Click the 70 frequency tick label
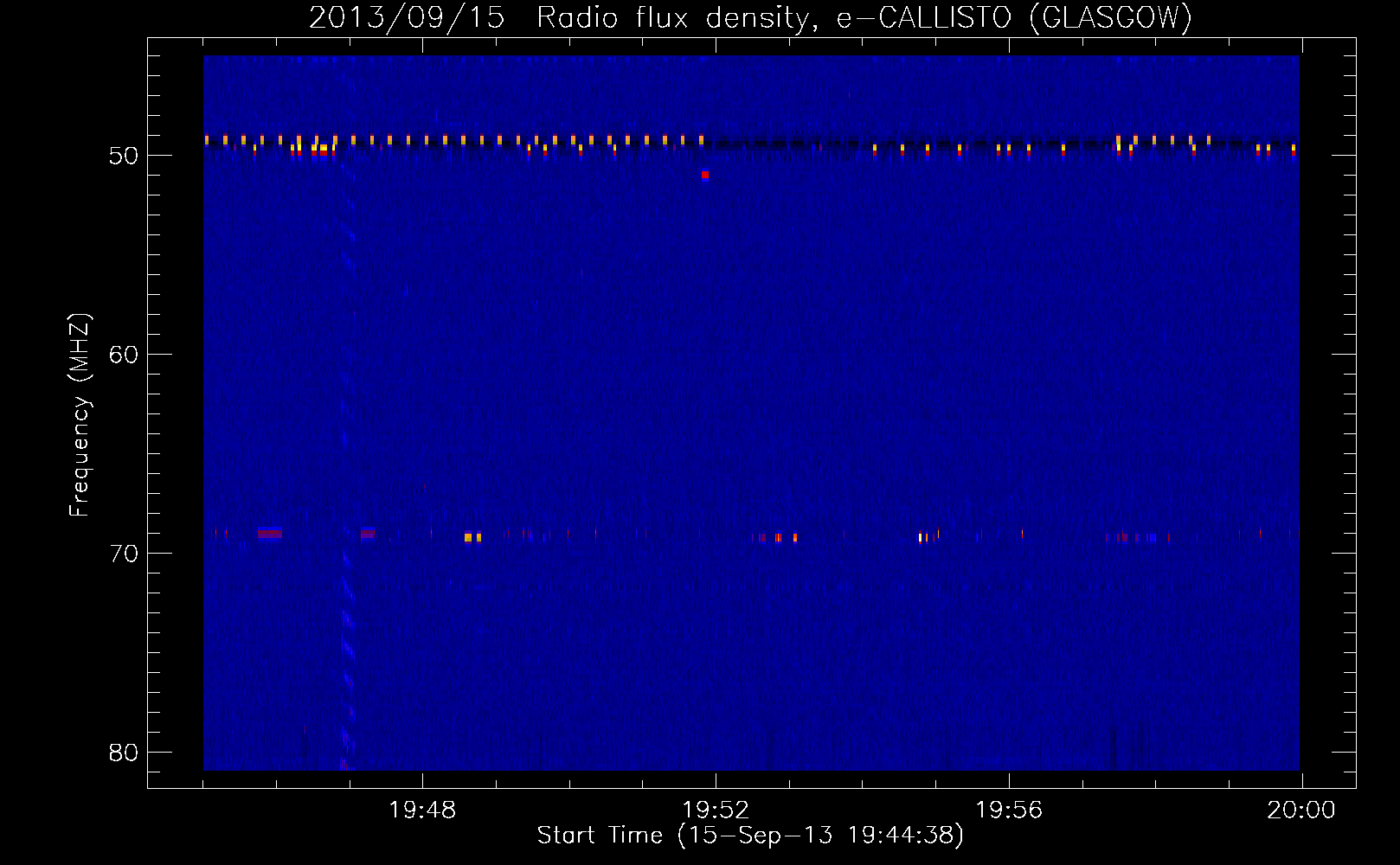 124,554
